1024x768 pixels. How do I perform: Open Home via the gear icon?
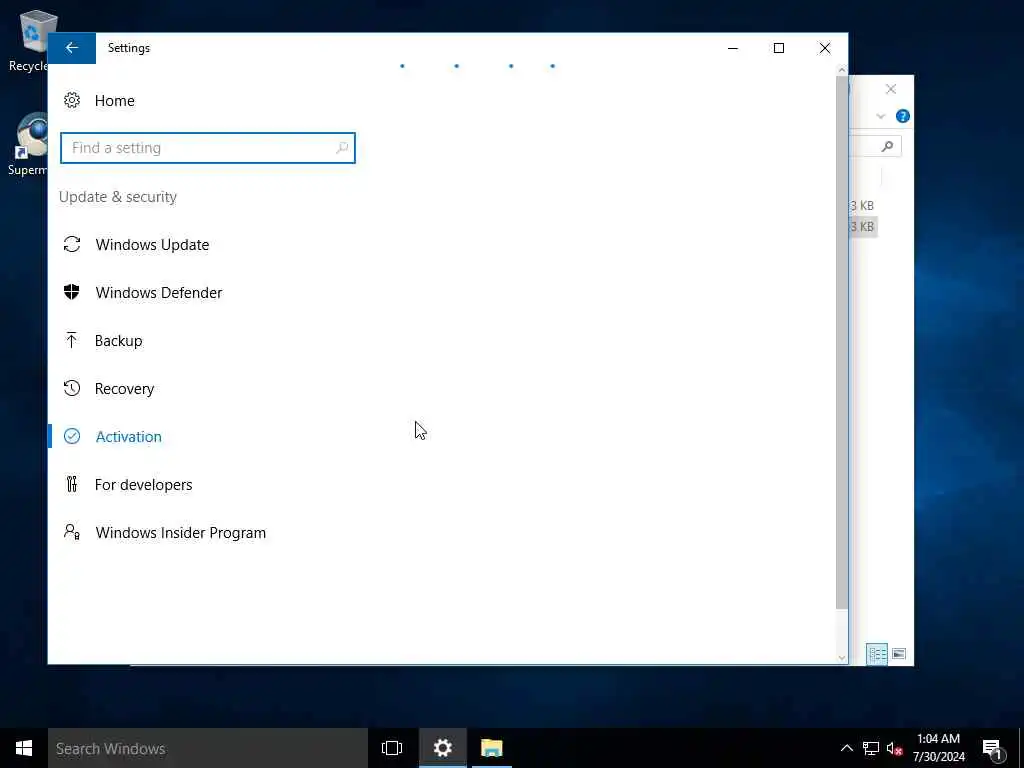(x=72, y=100)
